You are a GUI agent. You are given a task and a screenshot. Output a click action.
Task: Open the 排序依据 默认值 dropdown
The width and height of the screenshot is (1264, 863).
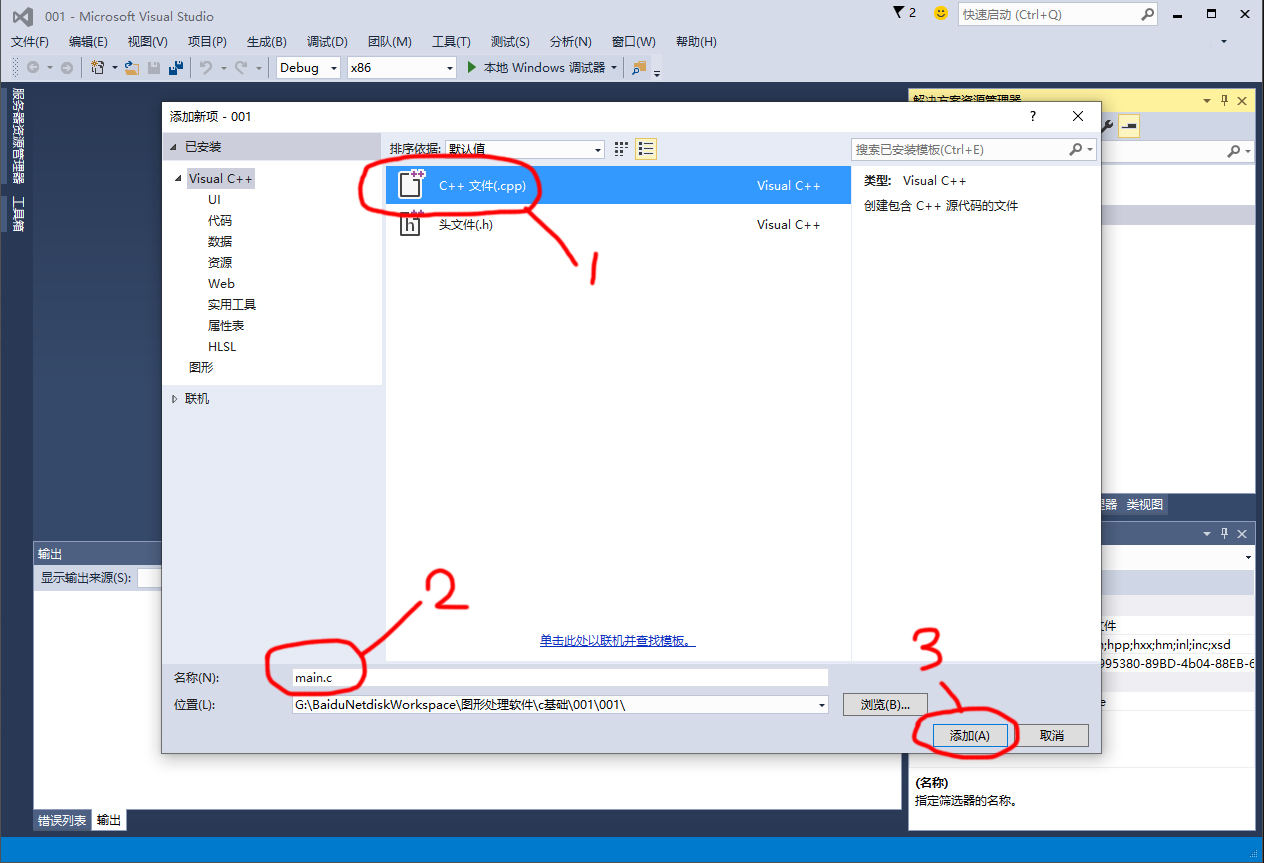coord(525,149)
